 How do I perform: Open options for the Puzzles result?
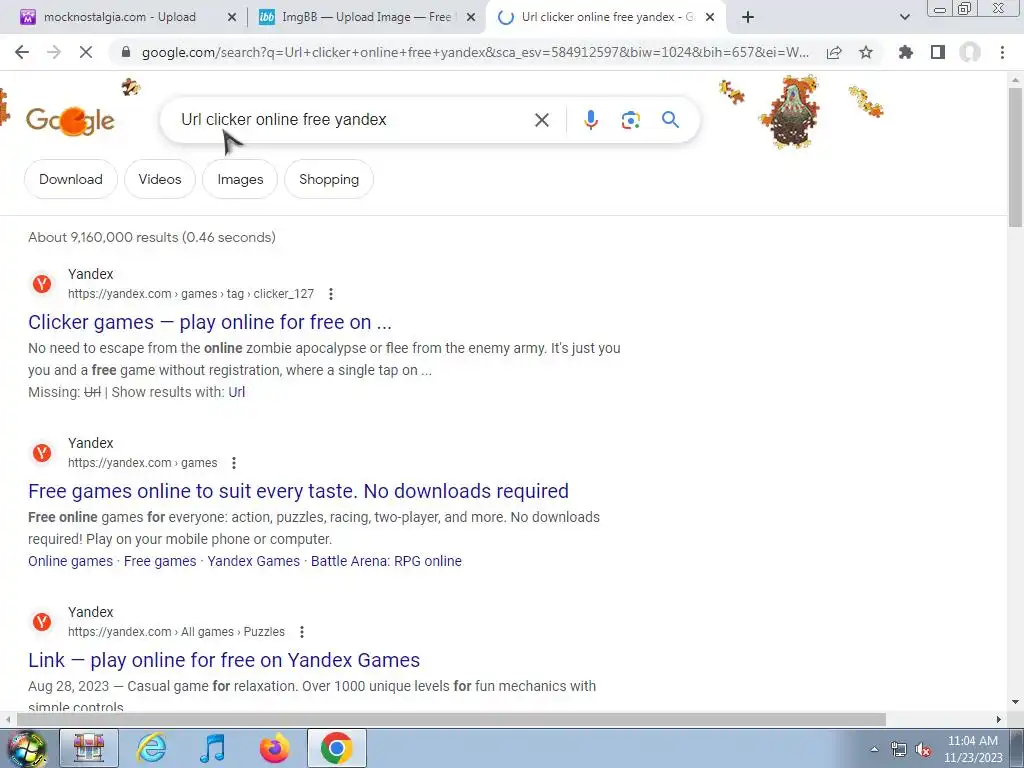coord(302,632)
